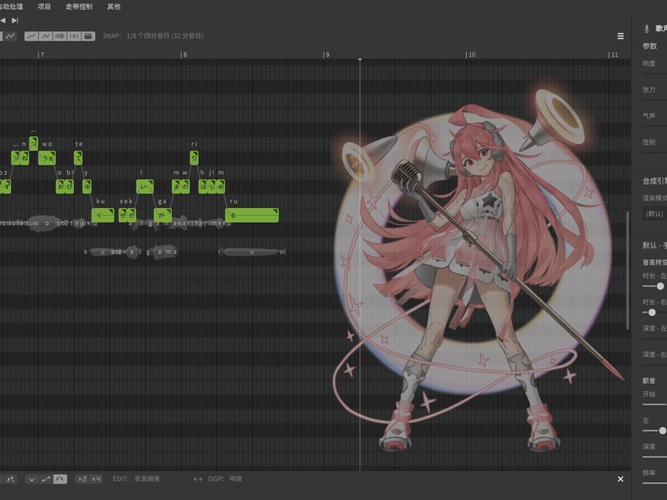Select the first parameter curve edit mode
The width and height of the screenshot is (667, 500).
(x=32, y=479)
